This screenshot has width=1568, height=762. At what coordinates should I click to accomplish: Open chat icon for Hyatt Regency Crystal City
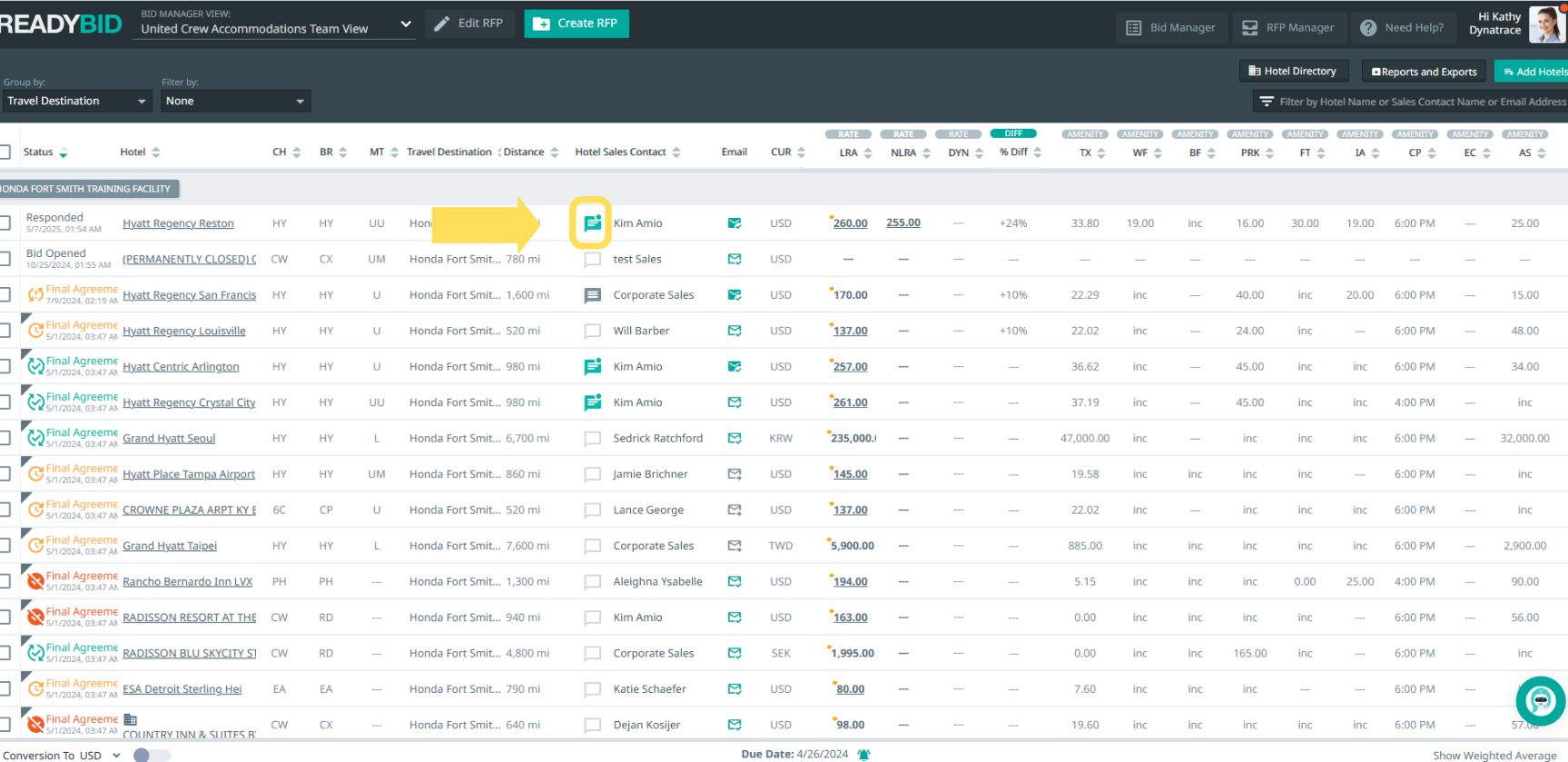(592, 402)
